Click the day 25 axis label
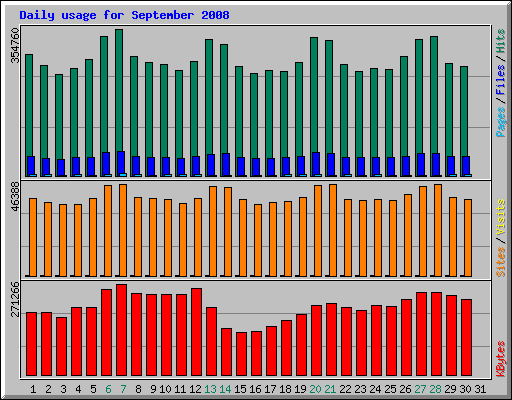Screen dimensions: 512x400 click(390, 389)
